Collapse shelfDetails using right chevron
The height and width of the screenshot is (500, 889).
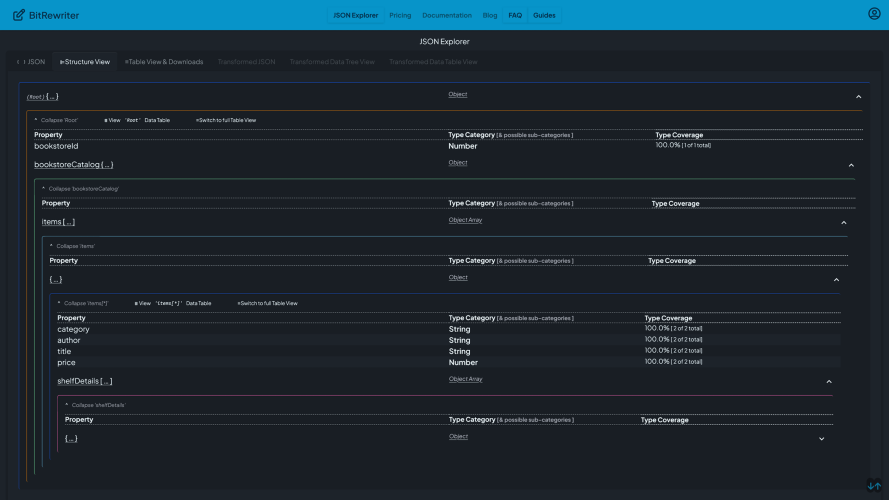click(x=829, y=382)
